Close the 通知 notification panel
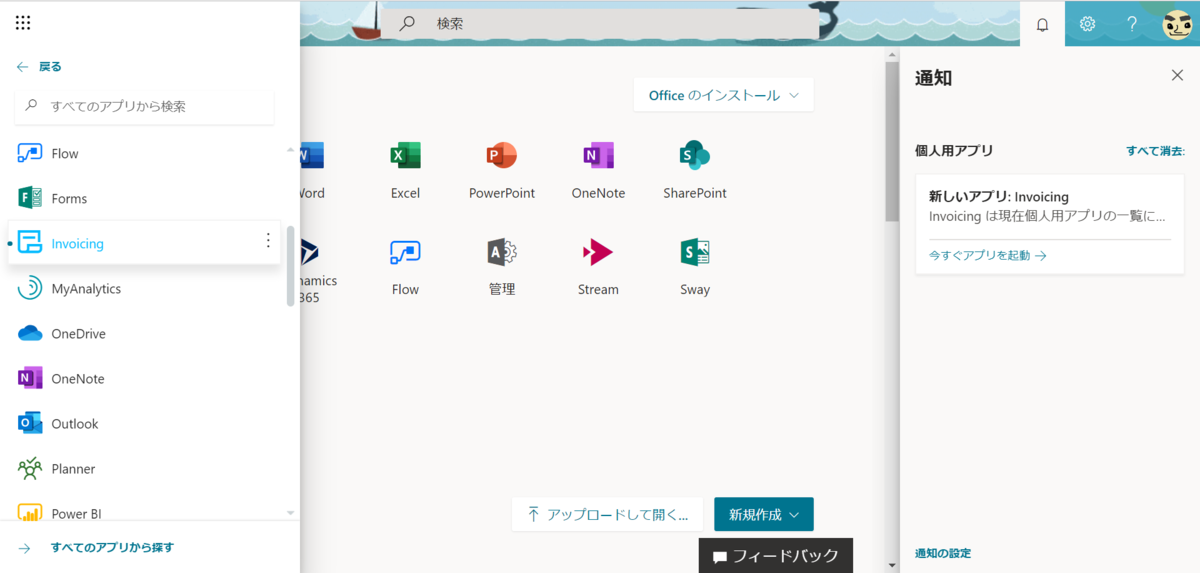 1177,76
